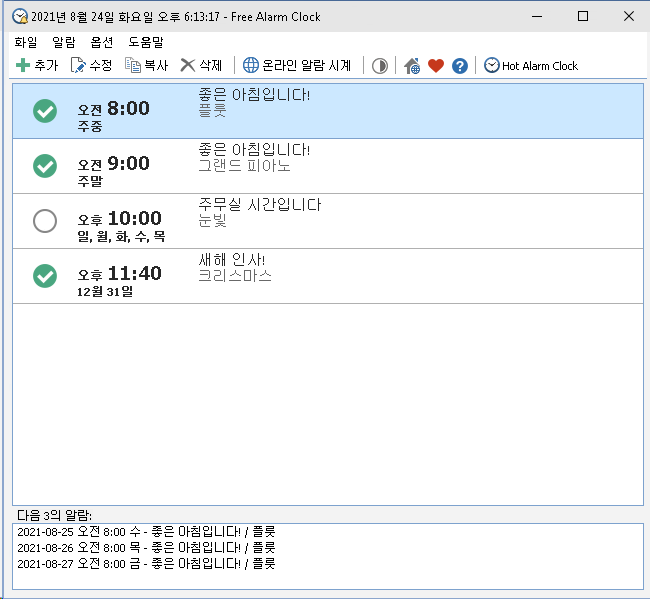Click the 복사 (copy alarm) toolbar button
Viewport: 650px width, 599px height.
click(146, 65)
